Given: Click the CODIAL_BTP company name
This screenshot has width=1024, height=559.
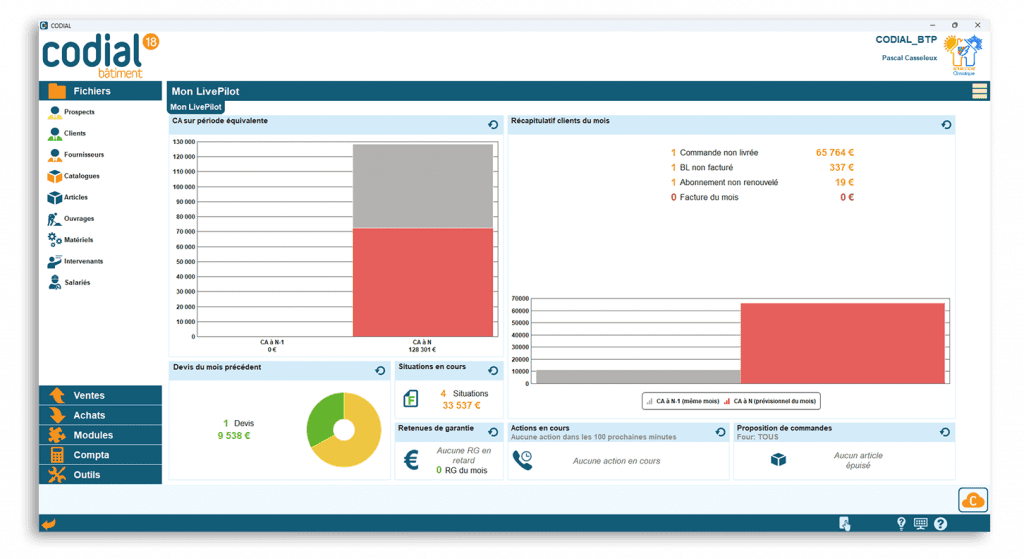Looking at the screenshot, I should (906, 40).
